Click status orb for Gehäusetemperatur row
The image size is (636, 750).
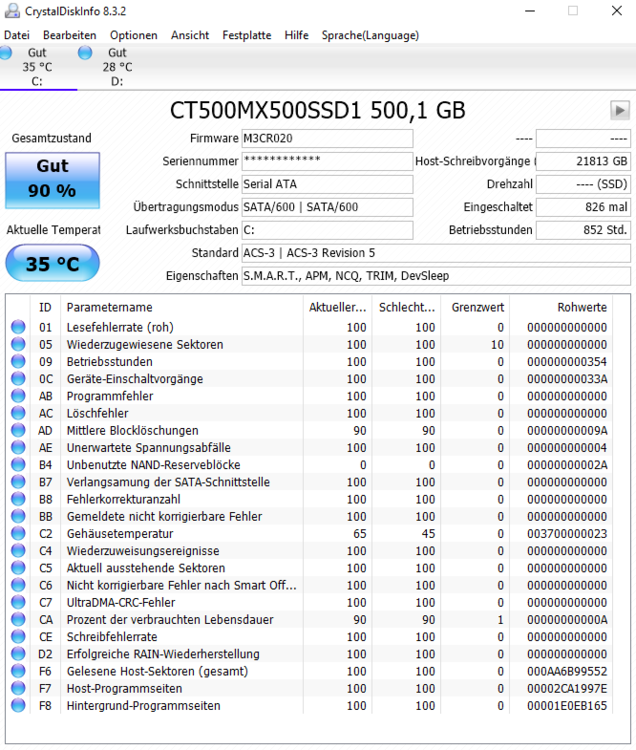tap(18, 534)
